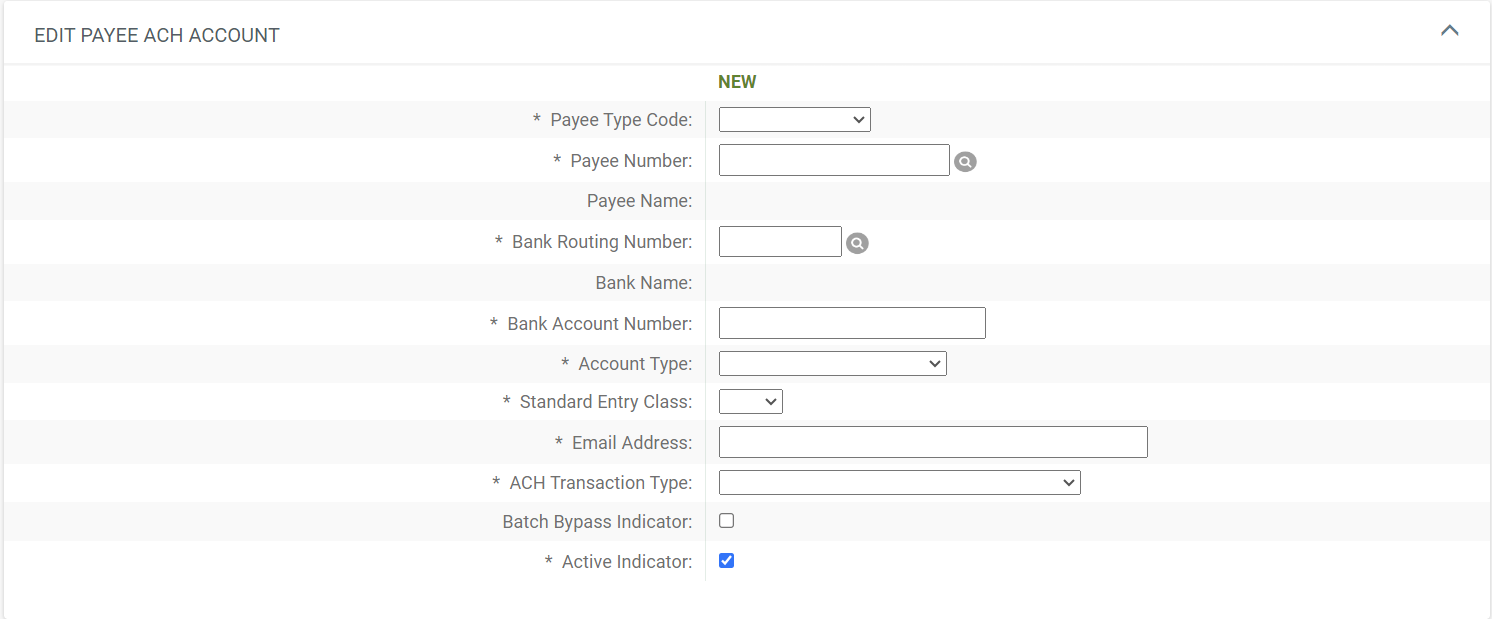Viewport: 1492px width, 619px height.
Task: Click the Payee Number search magnifier icon
Action: pyautogui.click(x=965, y=160)
